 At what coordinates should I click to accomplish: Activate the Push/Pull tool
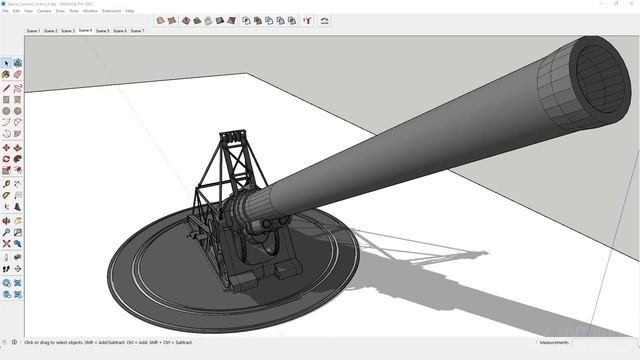[18, 147]
